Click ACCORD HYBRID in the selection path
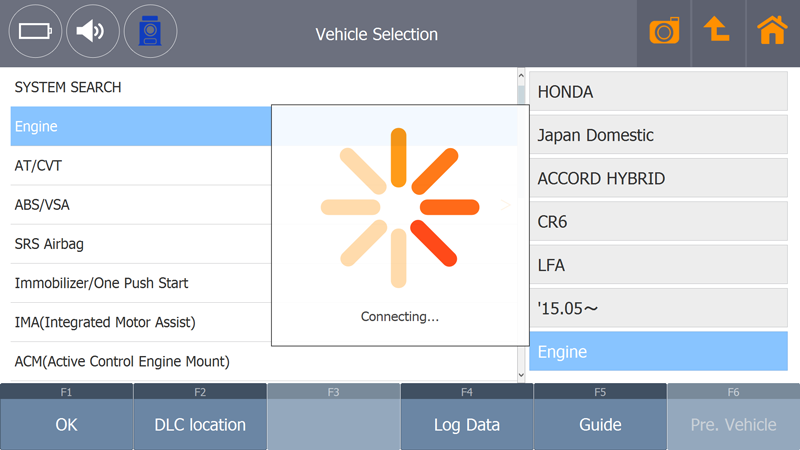The image size is (800, 450). (x=658, y=179)
